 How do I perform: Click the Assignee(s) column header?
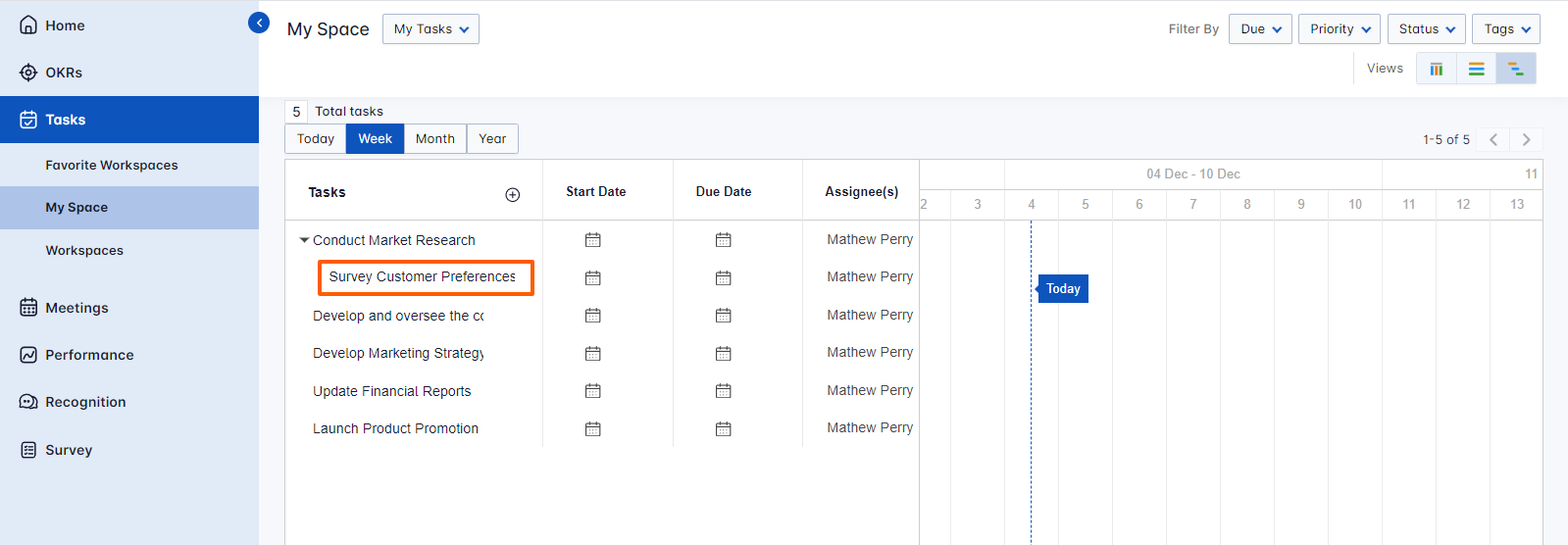(x=862, y=192)
